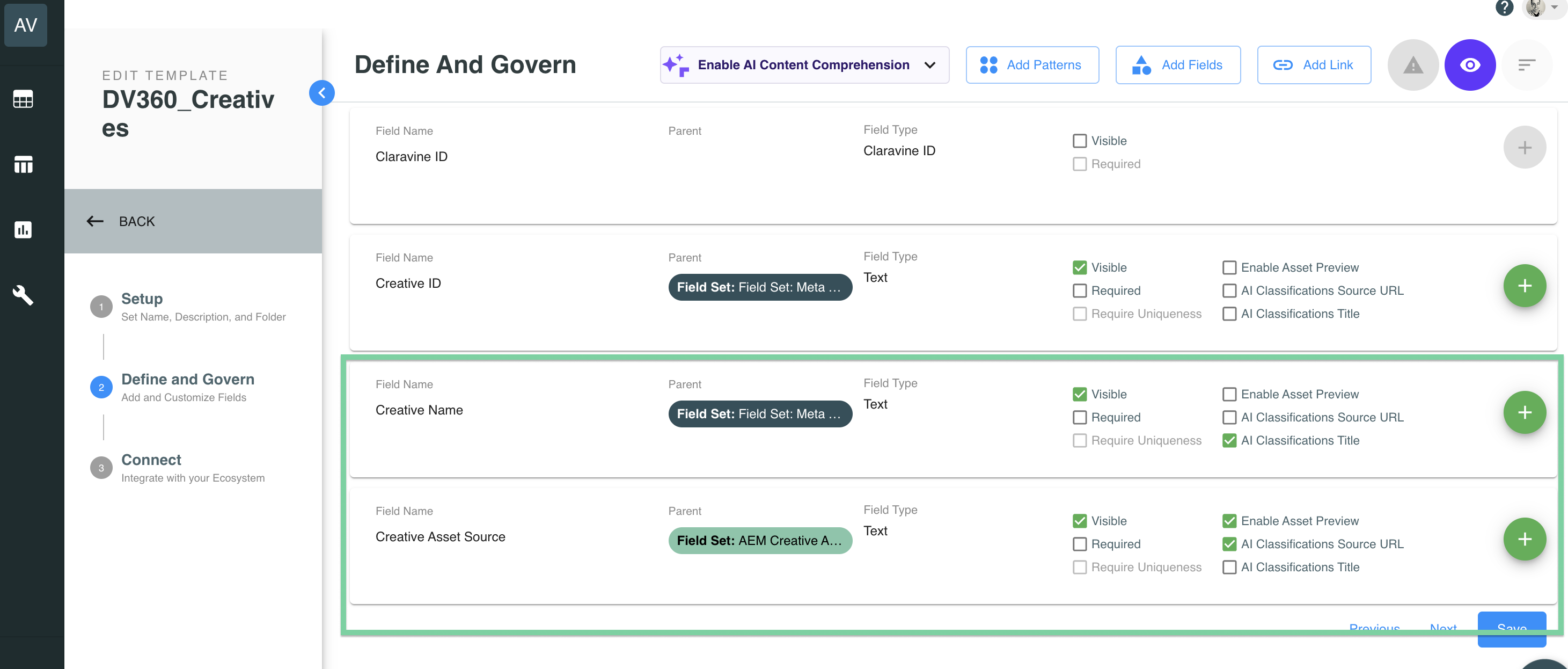Viewport: 1568px width, 669px height.
Task: Open the help question mark icon
Action: [1505, 8]
